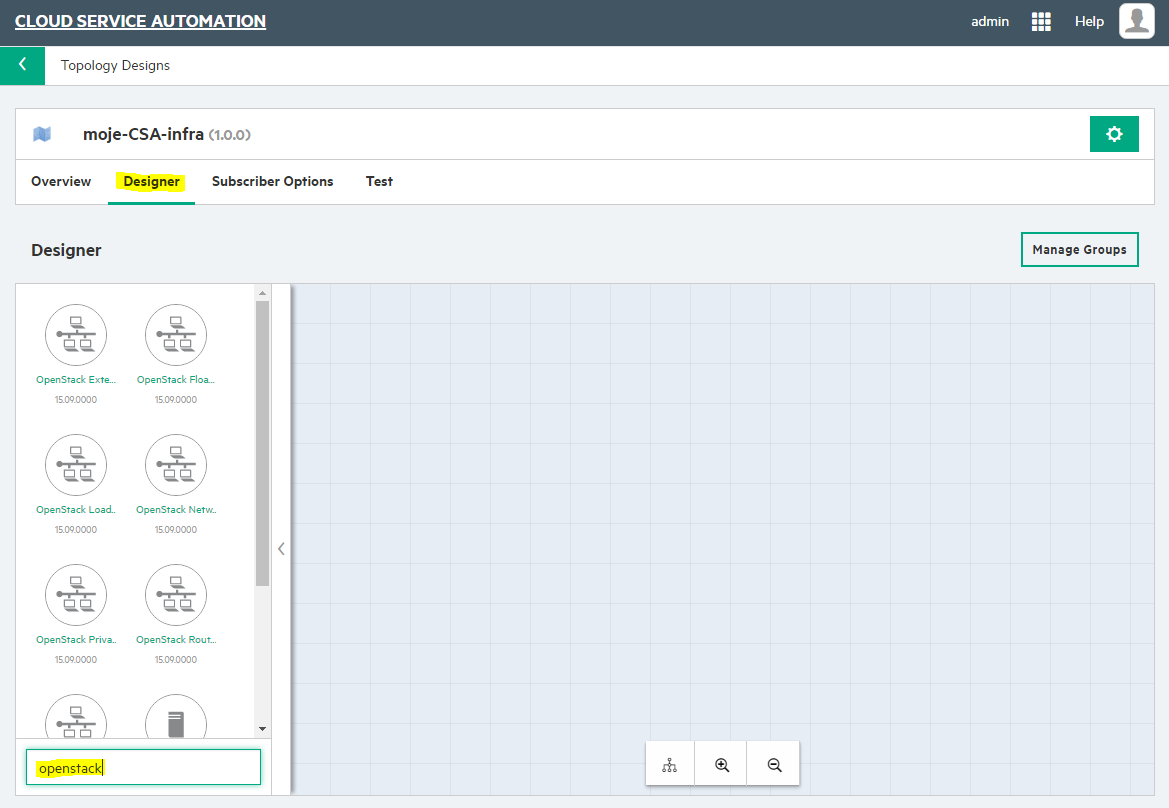Zoom out on the designer canvas
Image resolution: width=1169 pixels, height=808 pixels.
coord(774,765)
